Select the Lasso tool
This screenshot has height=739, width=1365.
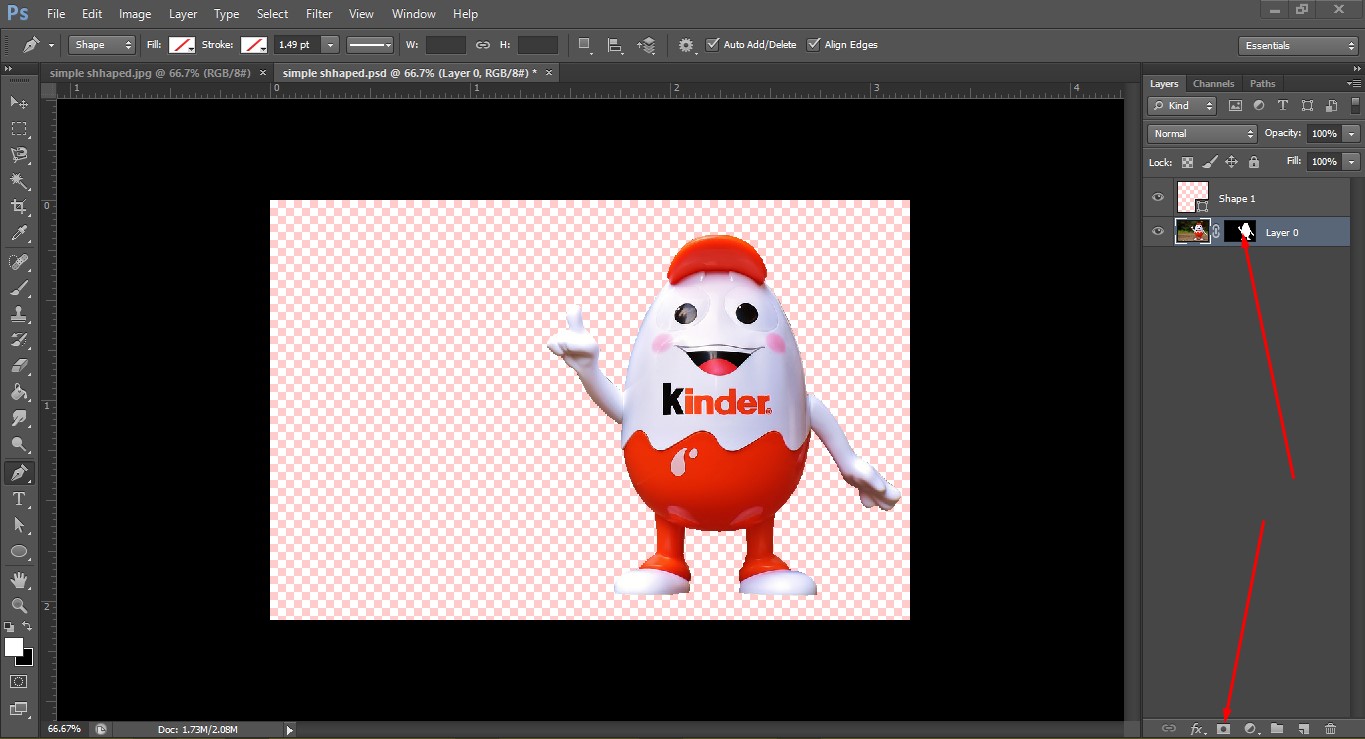[19, 154]
